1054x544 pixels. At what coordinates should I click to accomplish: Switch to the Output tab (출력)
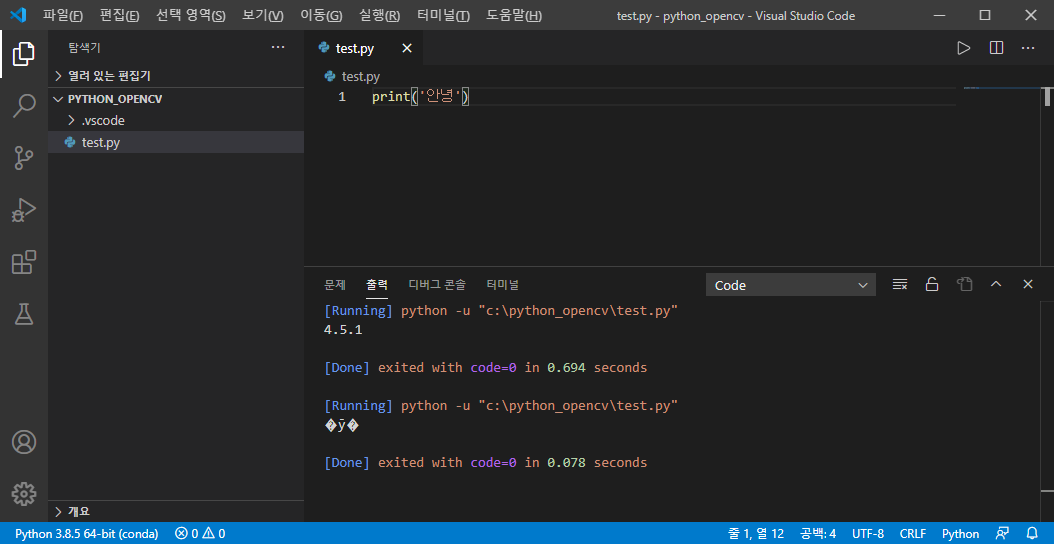[377, 284]
